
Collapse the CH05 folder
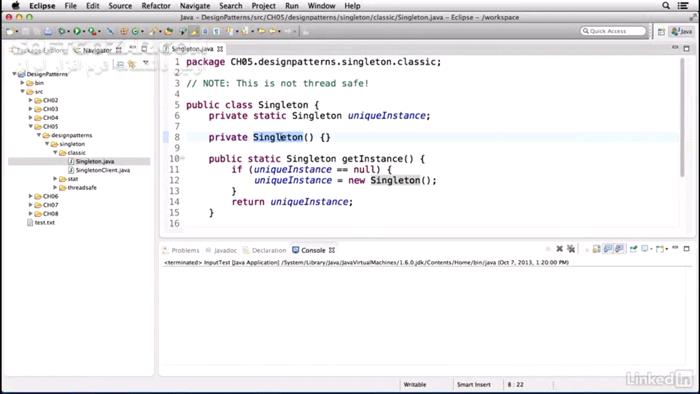tap(30, 126)
